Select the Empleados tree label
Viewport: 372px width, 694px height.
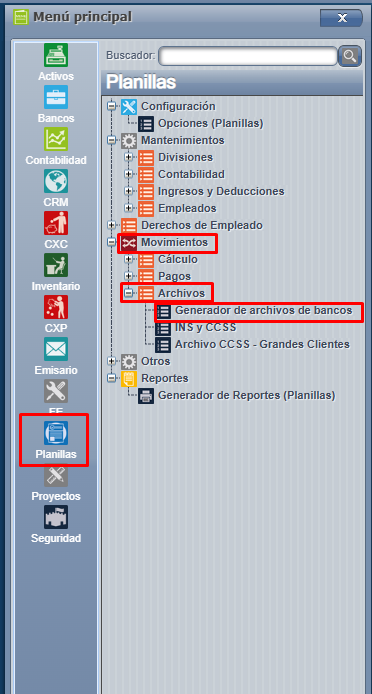pyautogui.click(x=187, y=208)
